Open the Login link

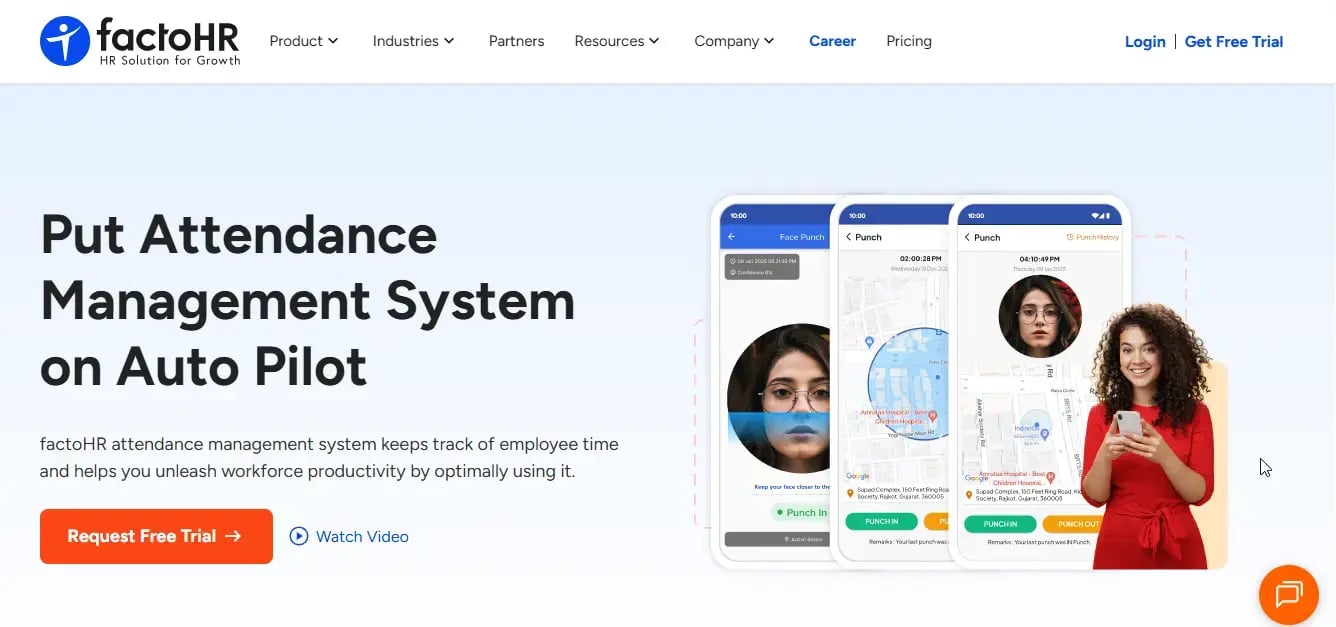tap(1144, 41)
